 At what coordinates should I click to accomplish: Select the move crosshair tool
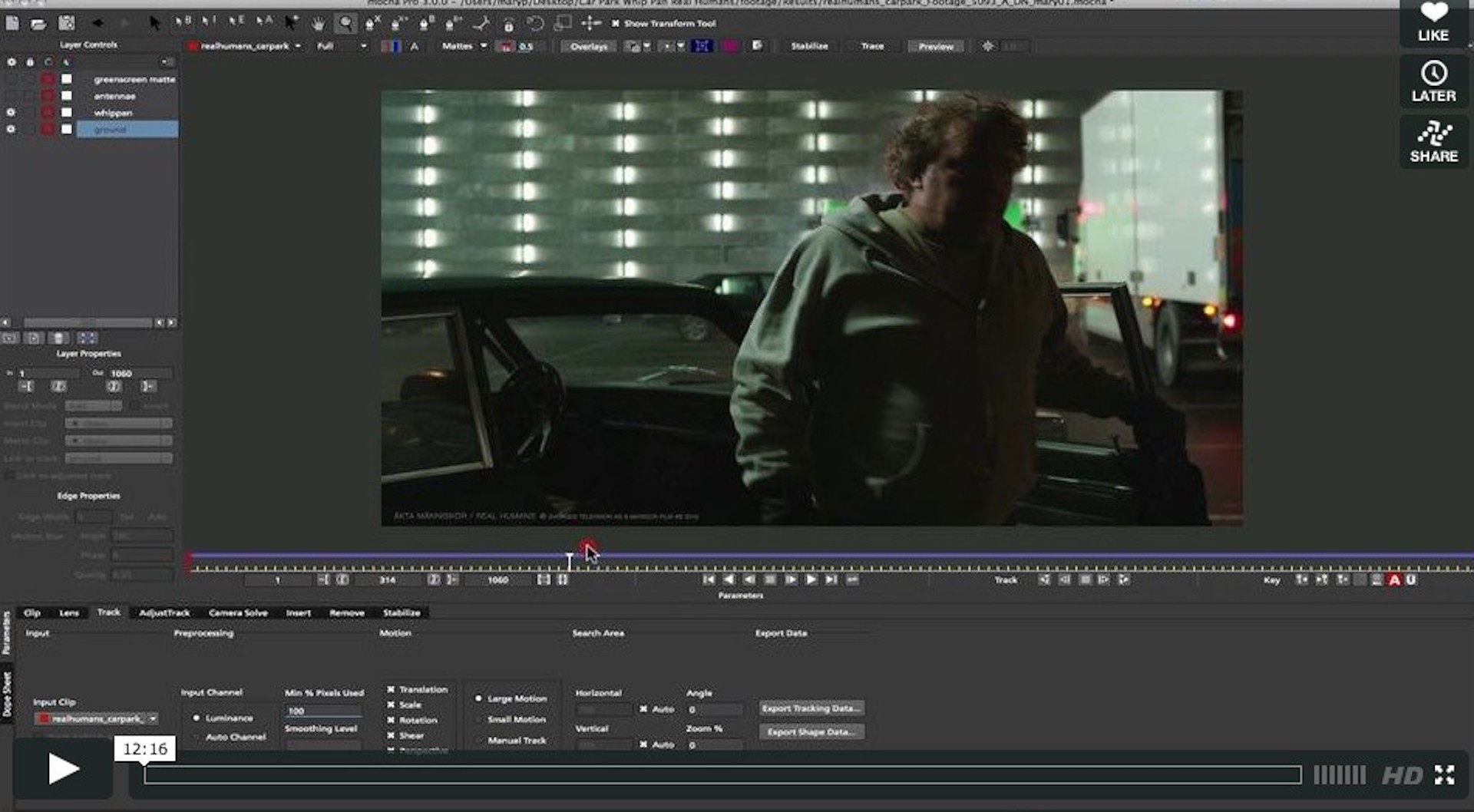pos(590,24)
